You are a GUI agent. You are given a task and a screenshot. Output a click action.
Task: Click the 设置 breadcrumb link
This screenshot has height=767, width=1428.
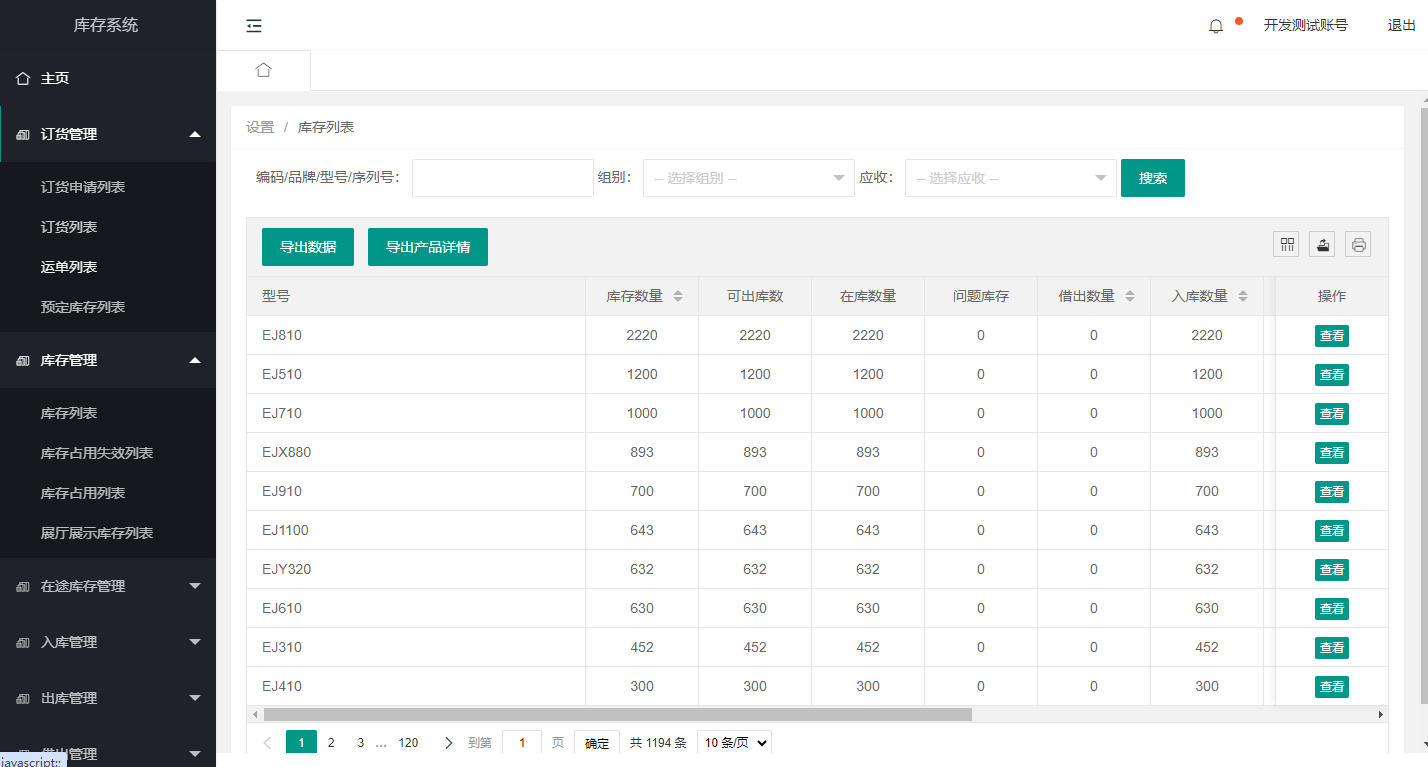[x=260, y=127]
